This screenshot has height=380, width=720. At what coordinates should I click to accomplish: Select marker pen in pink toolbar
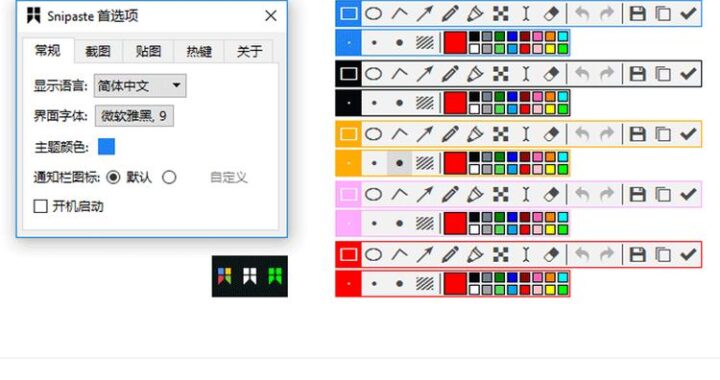tap(475, 194)
